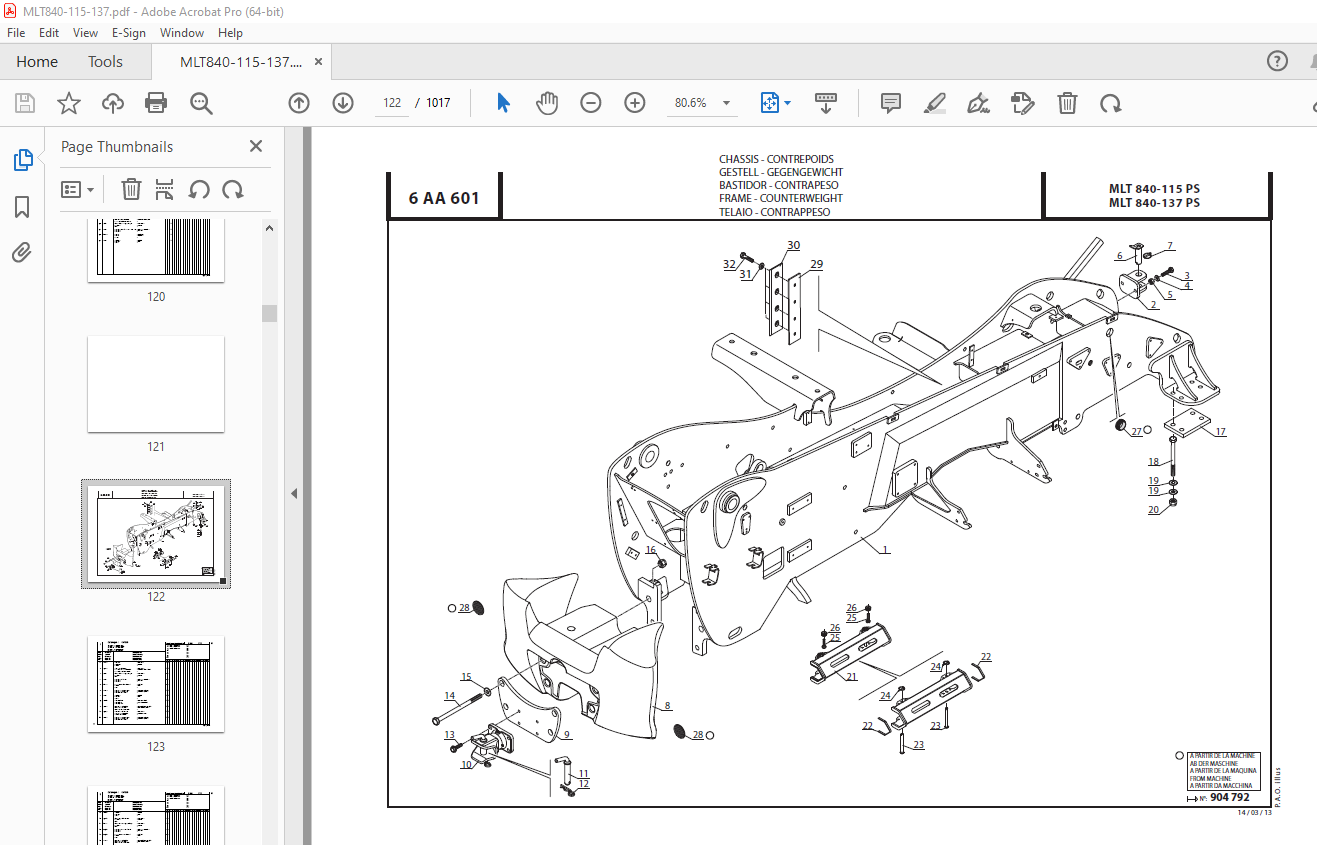Click the thumbnails panel scrollbar handle

[x=269, y=313]
